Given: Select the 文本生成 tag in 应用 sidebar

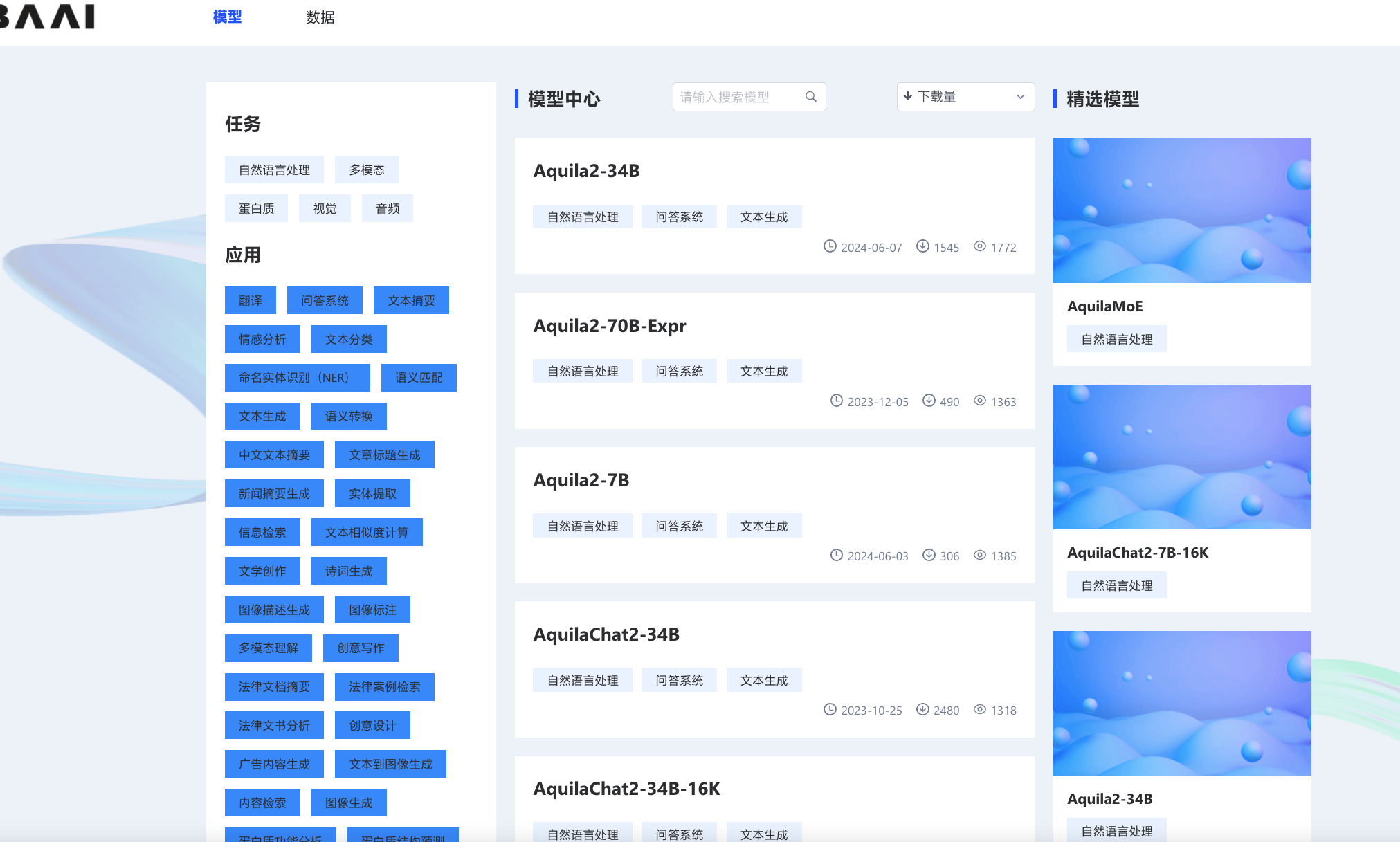Looking at the screenshot, I should pyautogui.click(x=262, y=417).
